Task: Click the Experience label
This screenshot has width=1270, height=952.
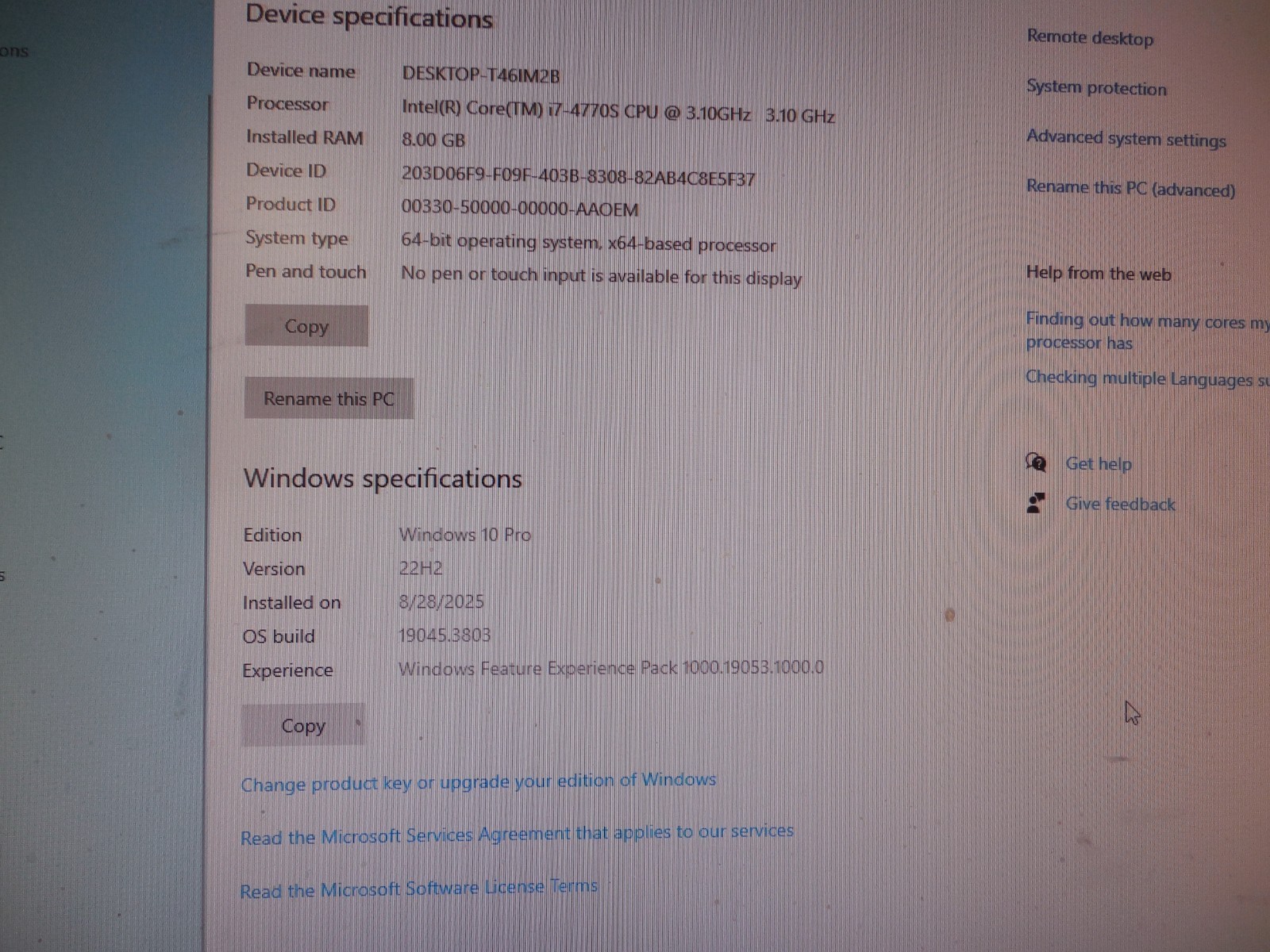Action: coord(287,670)
